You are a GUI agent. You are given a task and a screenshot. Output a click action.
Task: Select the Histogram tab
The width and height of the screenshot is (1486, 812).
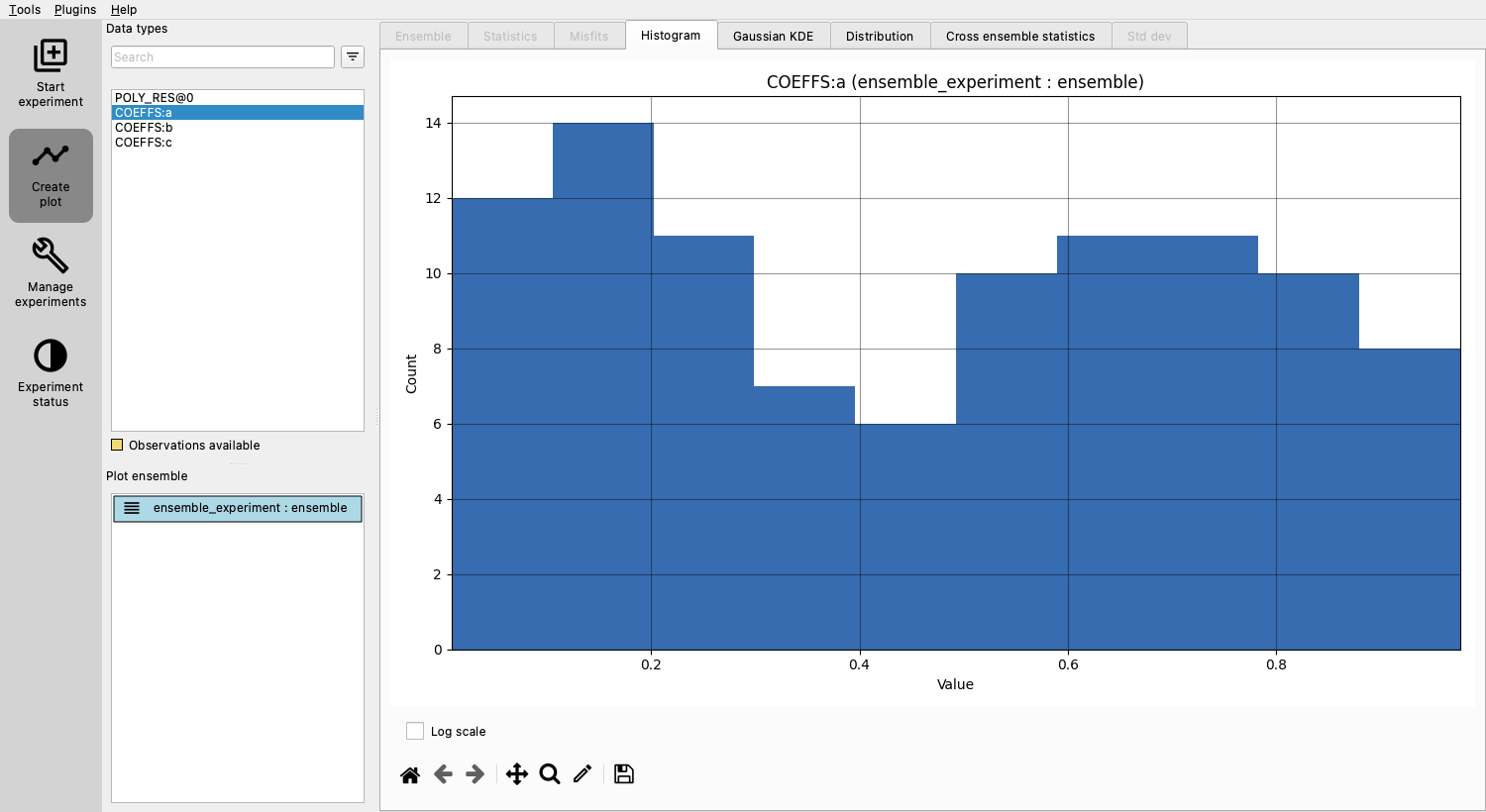click(671, 36)
